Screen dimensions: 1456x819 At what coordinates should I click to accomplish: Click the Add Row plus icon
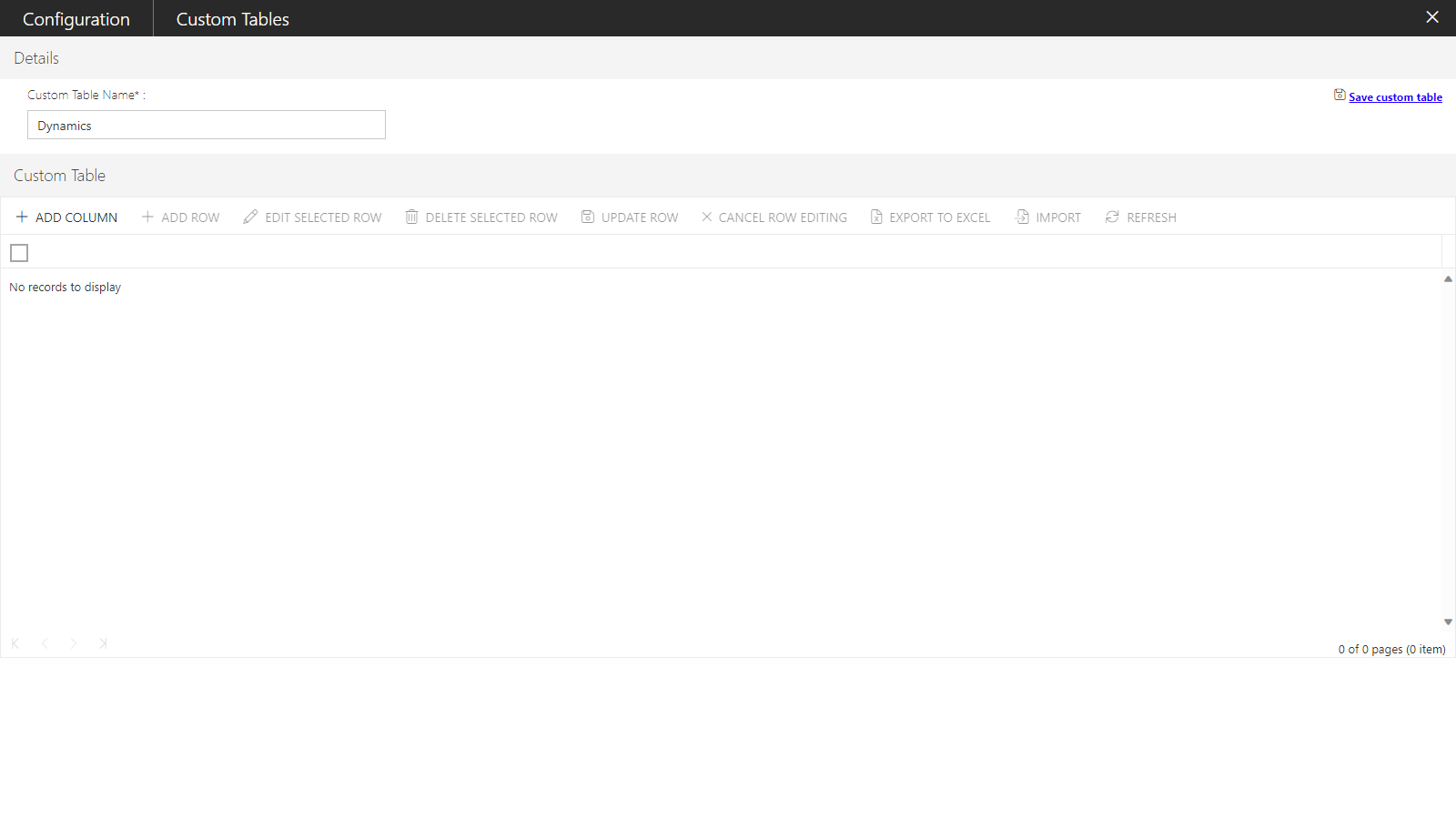point(147,217)
